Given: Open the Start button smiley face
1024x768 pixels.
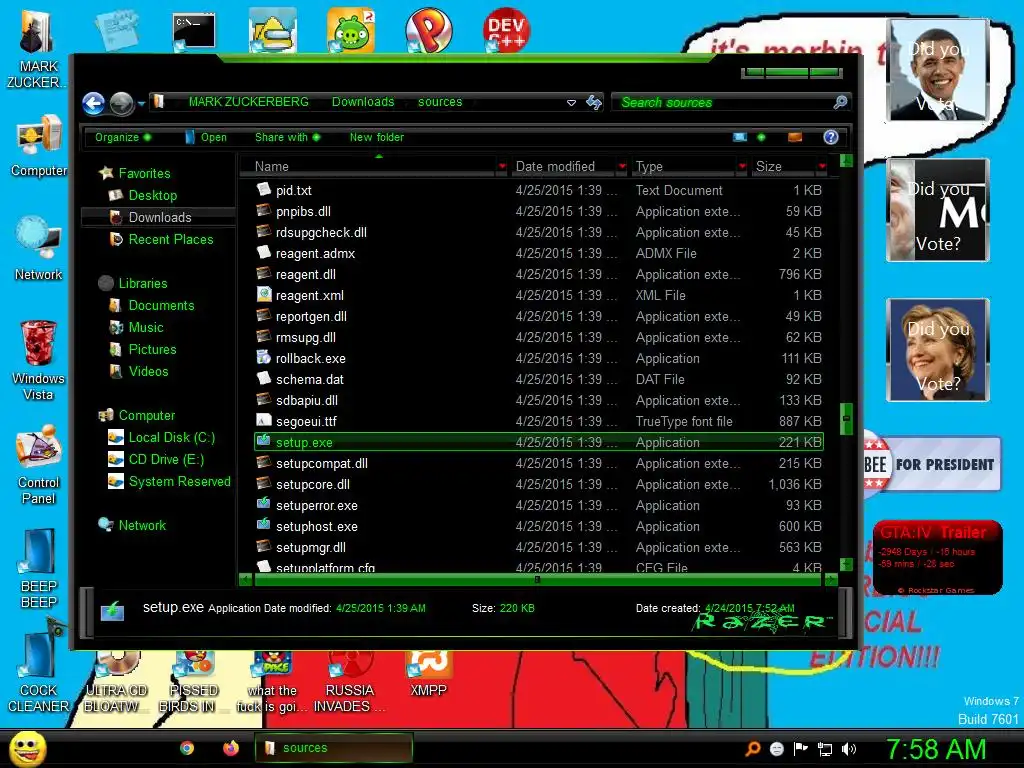Looking at the screenshot, I should [x=27, y=749].
